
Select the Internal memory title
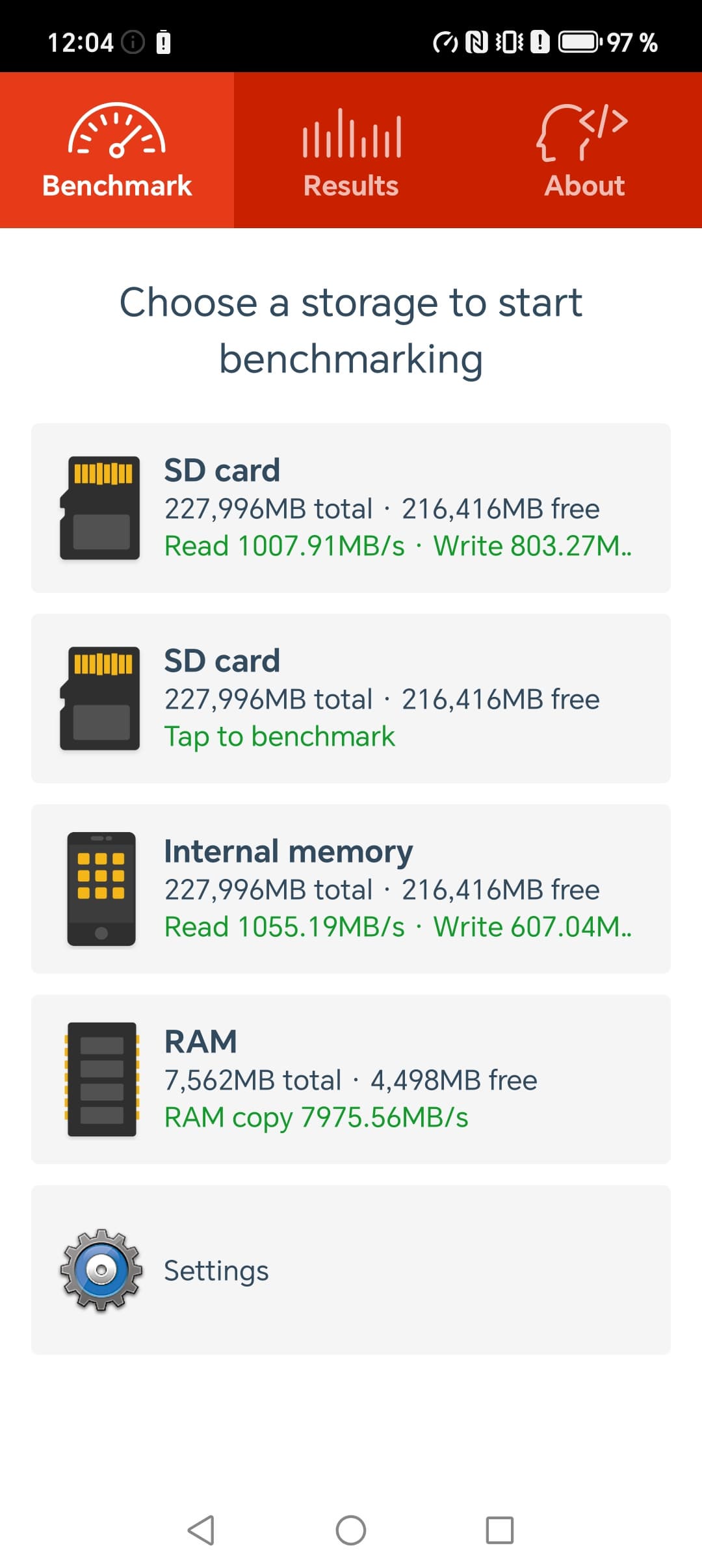pyautogui.click(x=289, y=851)
